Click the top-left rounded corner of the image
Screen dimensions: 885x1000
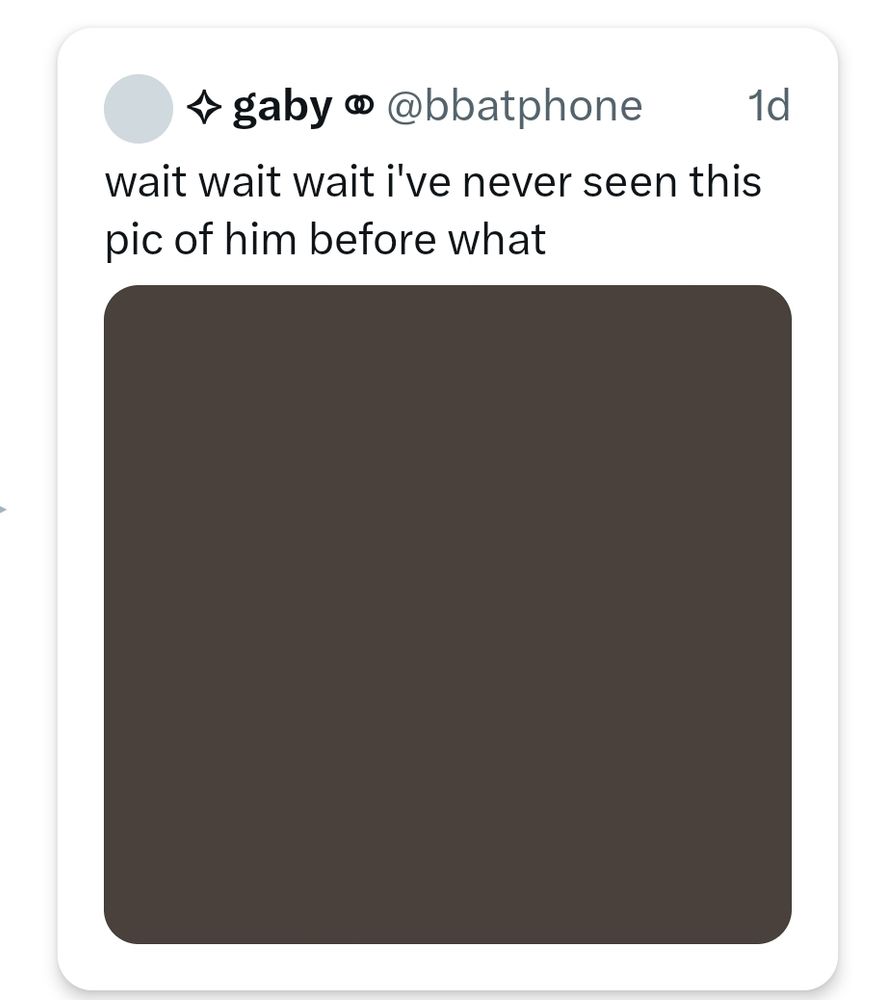coord(119,300)
